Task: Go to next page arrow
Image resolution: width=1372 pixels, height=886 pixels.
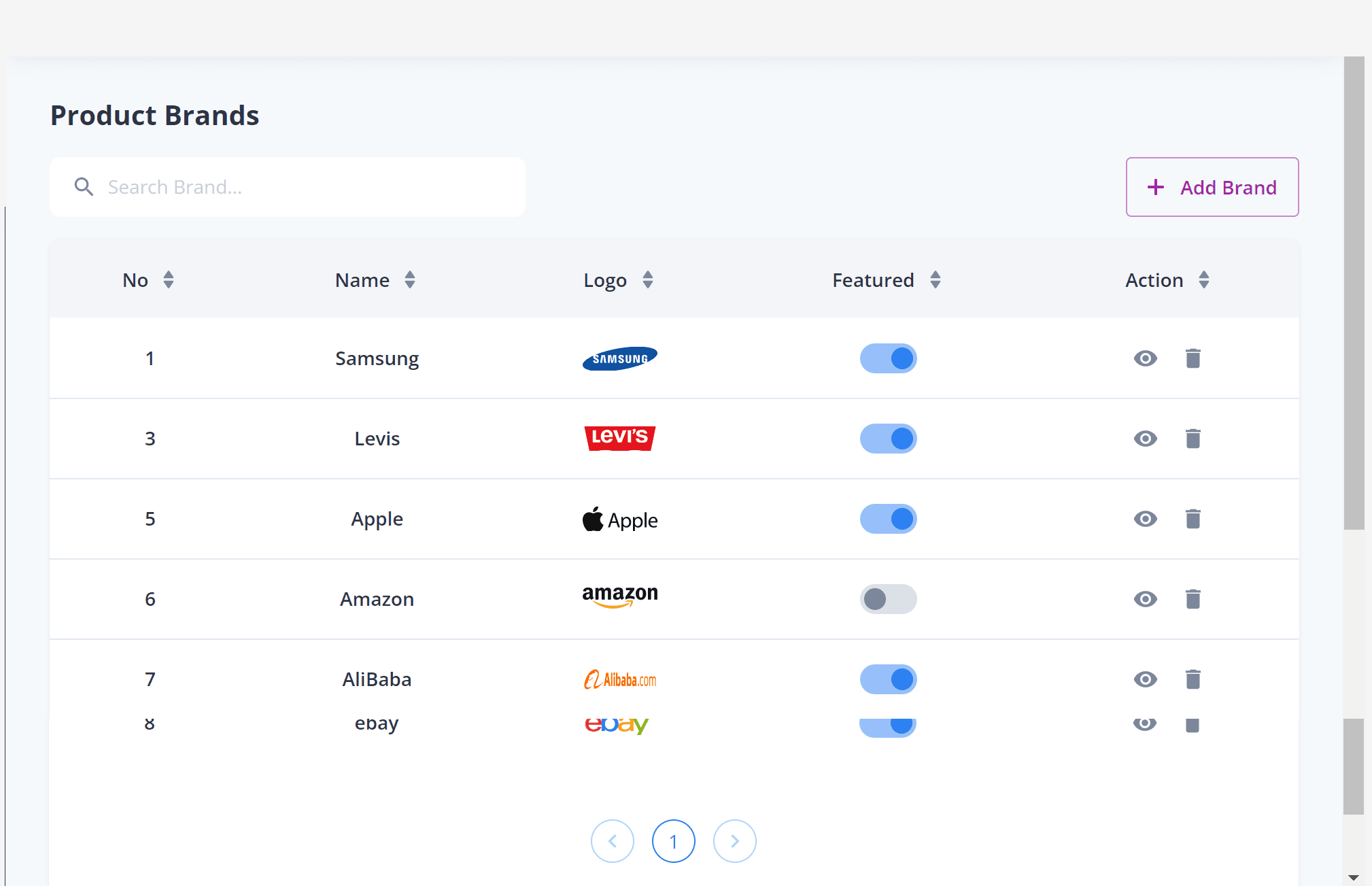Action: coord(735,841)
